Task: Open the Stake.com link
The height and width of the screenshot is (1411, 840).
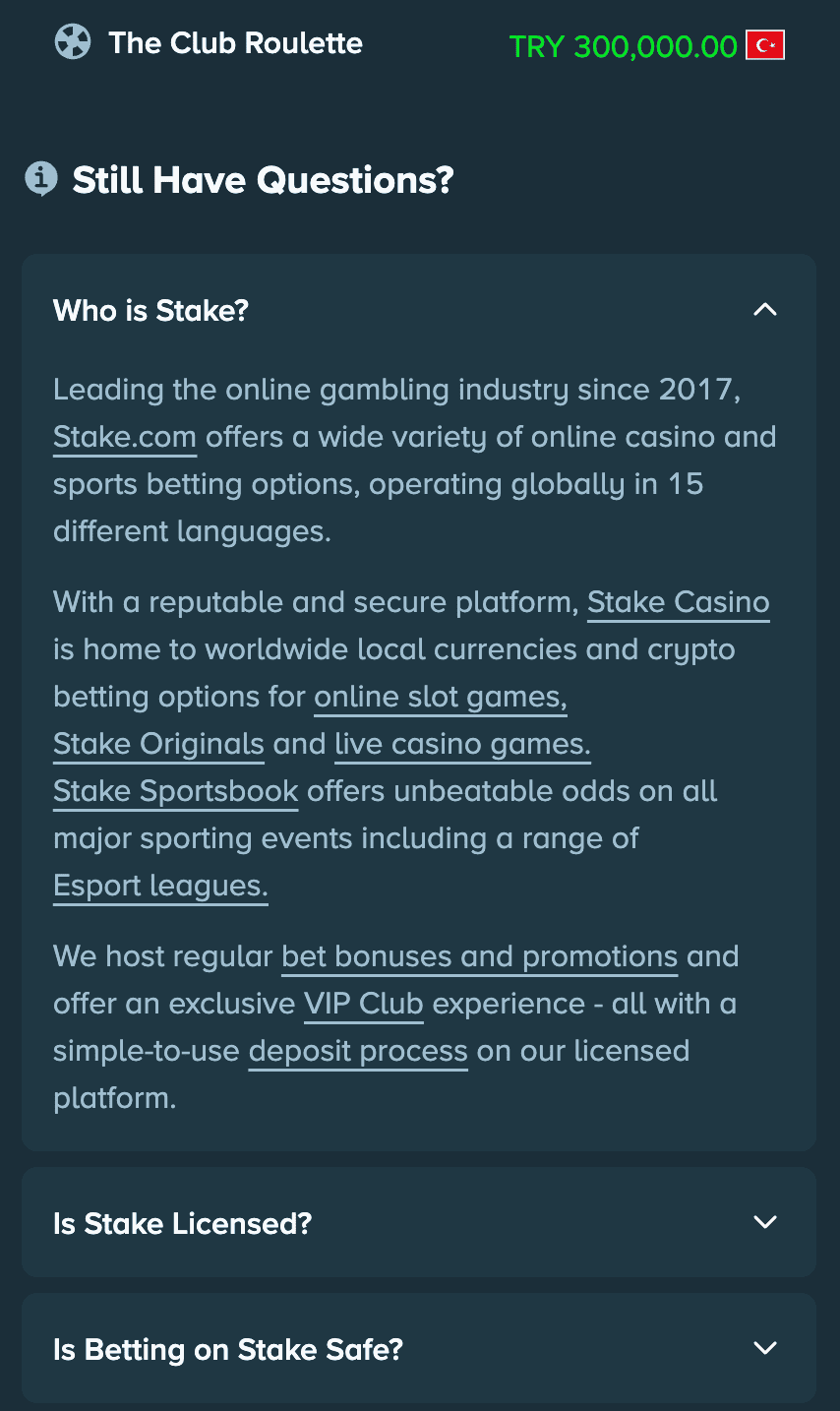Action: click(x=125, y=437)
